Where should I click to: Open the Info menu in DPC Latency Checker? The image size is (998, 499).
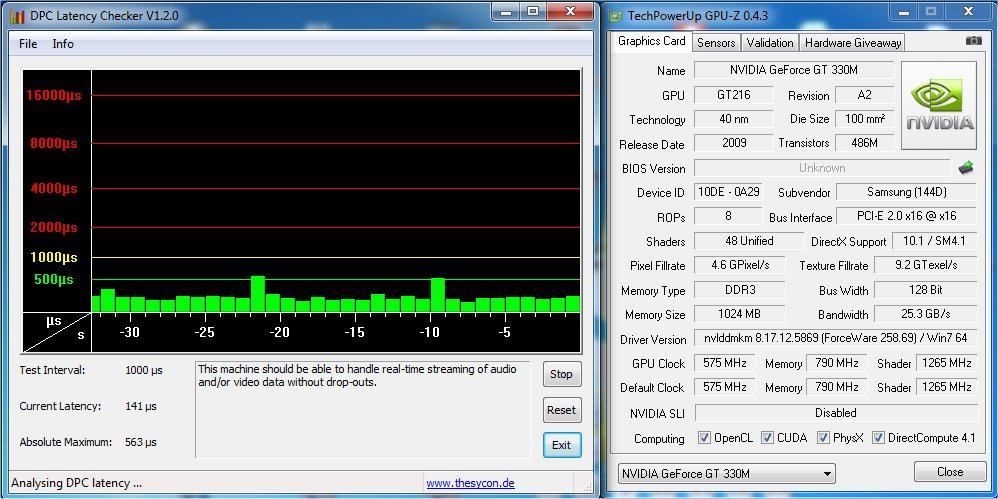pyautogui.click(x=63, y=44)
